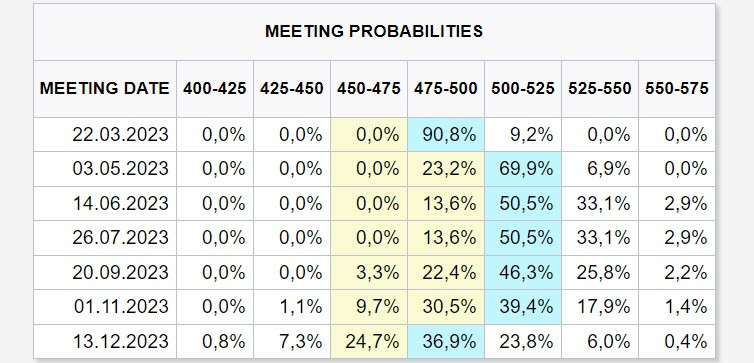Viewport: 754px width, 363px height.
Task: Select the 24,7% yellow cell
Action: pos(369,342)
